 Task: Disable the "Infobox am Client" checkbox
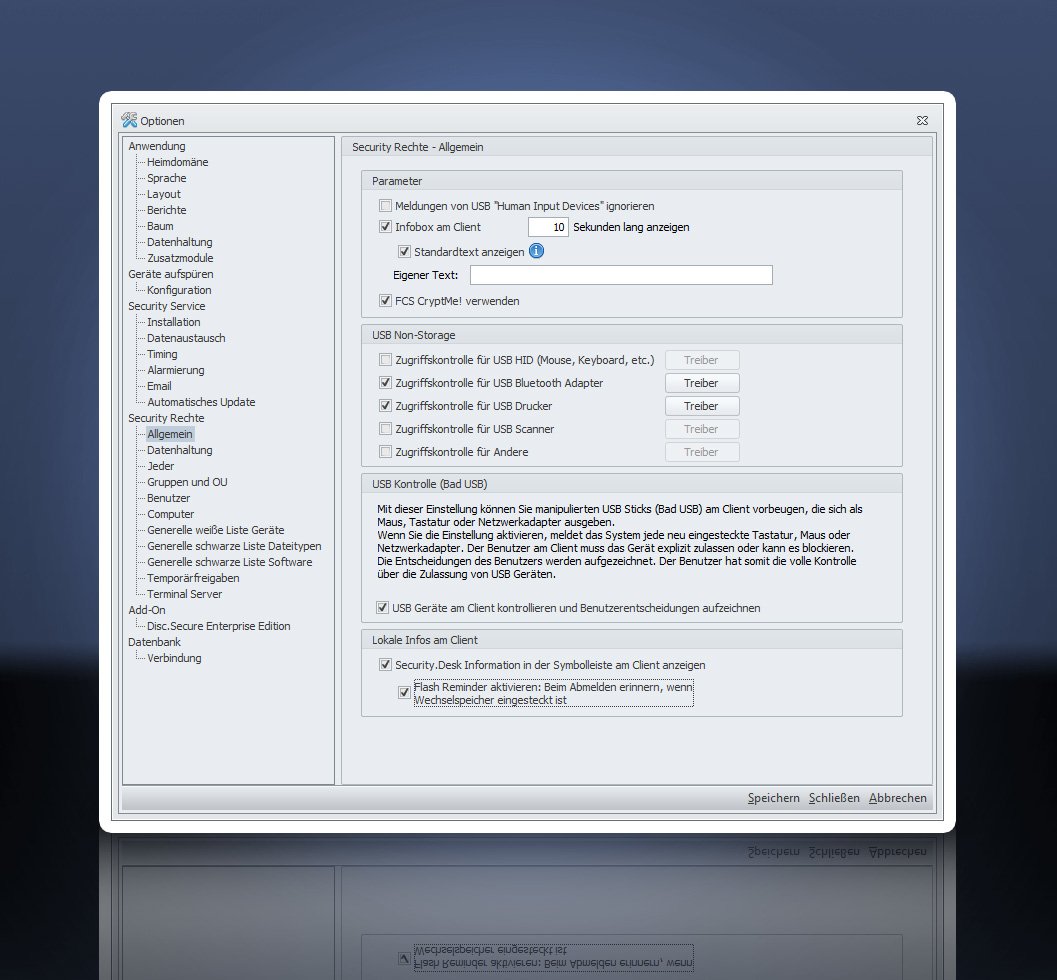tap(385, 227)
